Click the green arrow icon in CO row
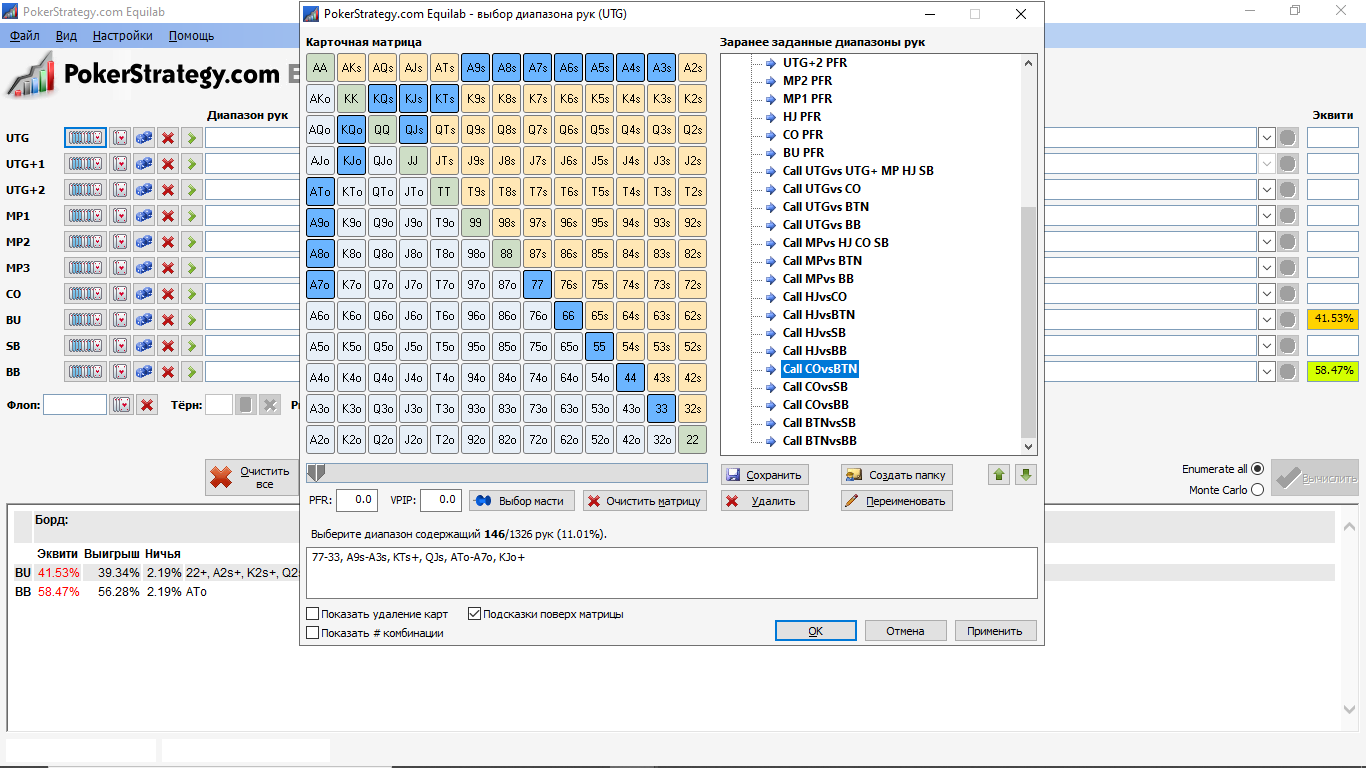Viewport: 1366px width, 768px height. [x=191, y=293]
